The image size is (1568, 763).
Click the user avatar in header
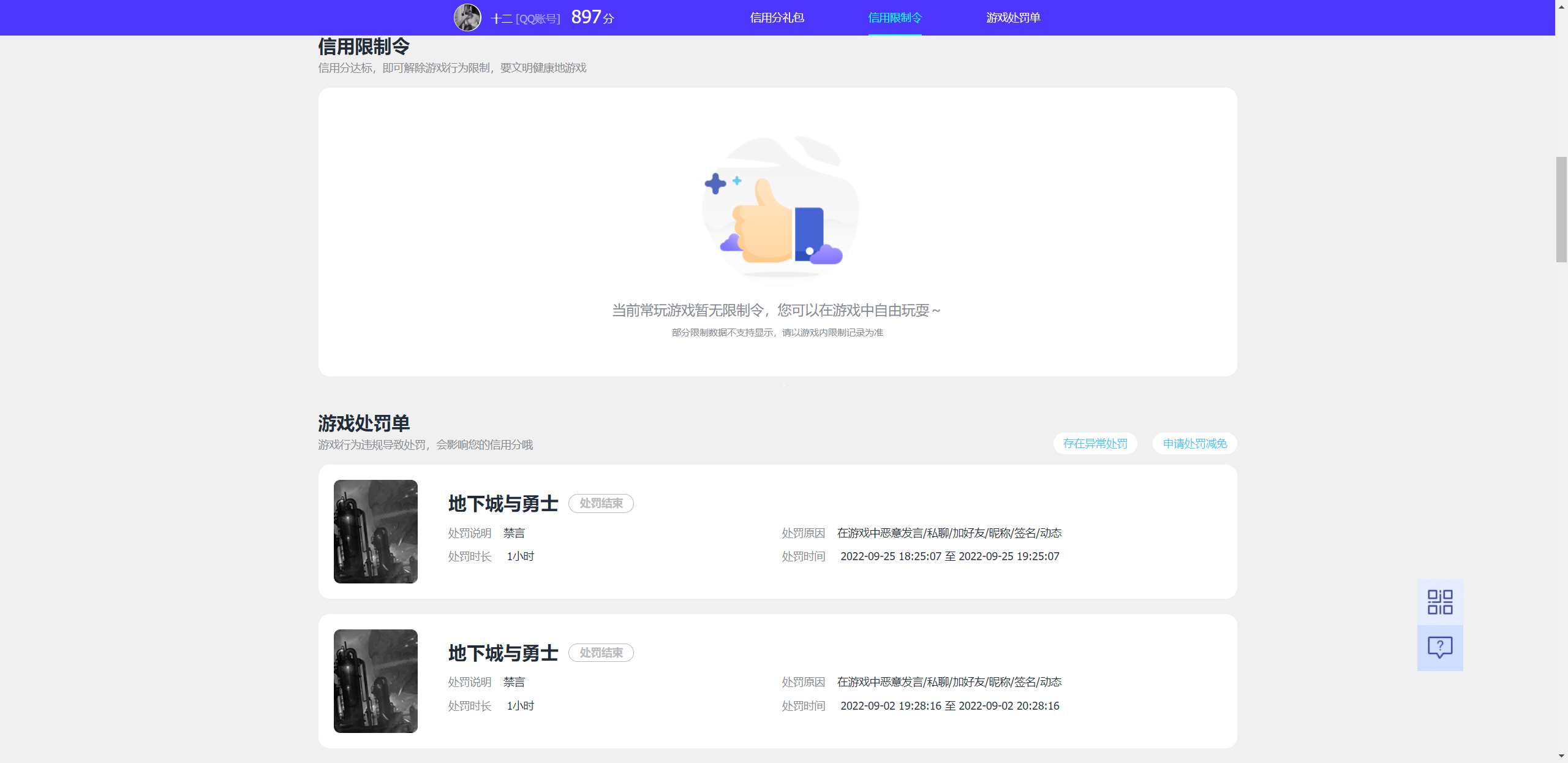click(x=467, y=17)
